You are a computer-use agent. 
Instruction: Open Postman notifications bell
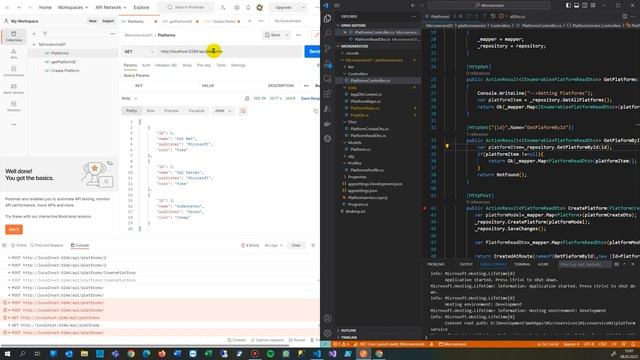[248, 7]
